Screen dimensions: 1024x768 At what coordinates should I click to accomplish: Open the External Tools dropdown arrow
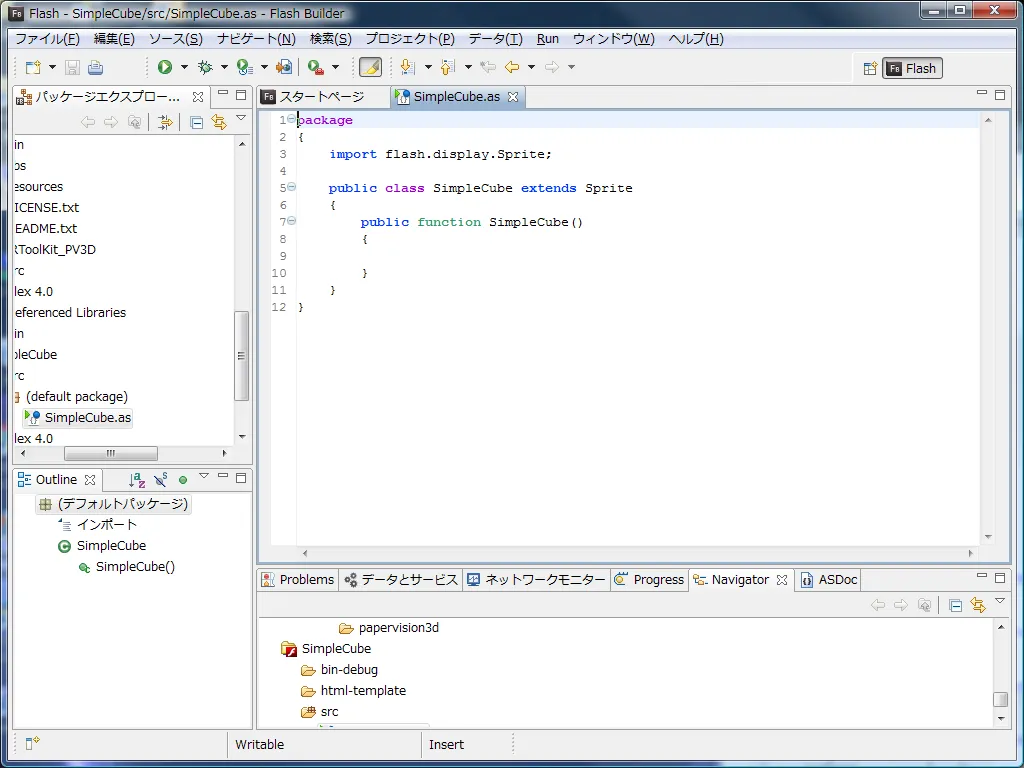(335, 67)
